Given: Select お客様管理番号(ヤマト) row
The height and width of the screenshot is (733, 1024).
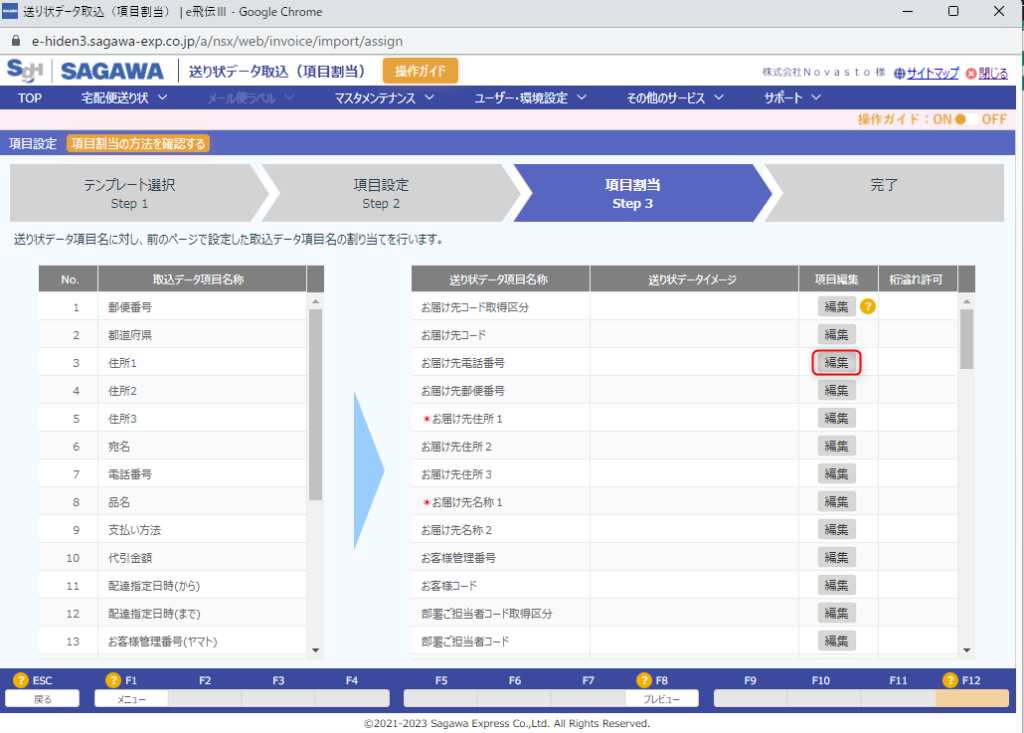Looking at the screenshot, I should 172,642.
